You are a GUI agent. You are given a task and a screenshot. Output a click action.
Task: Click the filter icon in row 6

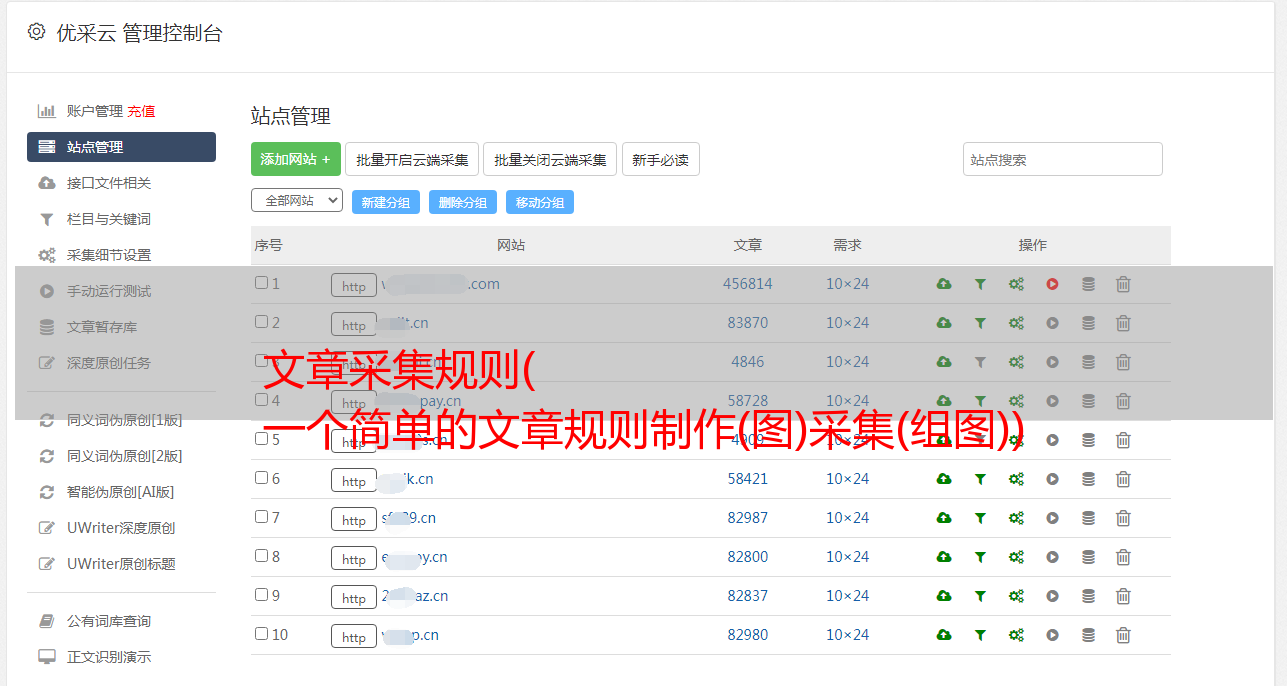pyautogui.click(x=980, y=479)
